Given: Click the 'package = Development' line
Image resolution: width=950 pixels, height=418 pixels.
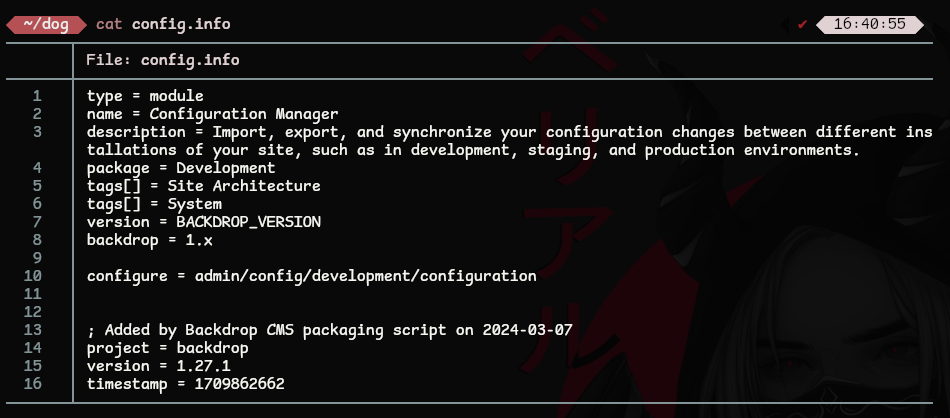Looking at the screenshot, I should (x=181, y=168).
